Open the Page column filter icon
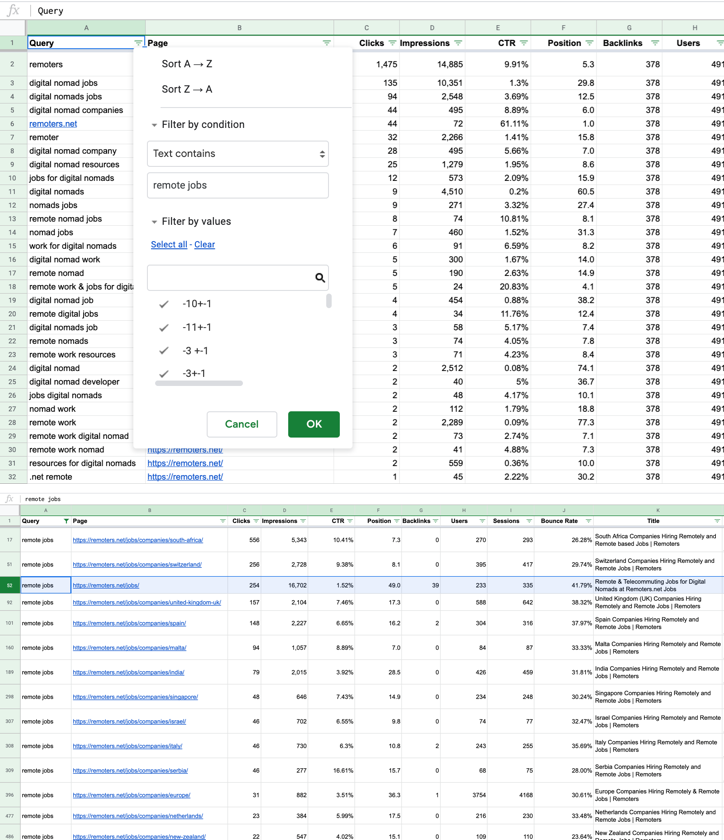Viewport: 724px width, 840px height. click(x=326, y=43)
